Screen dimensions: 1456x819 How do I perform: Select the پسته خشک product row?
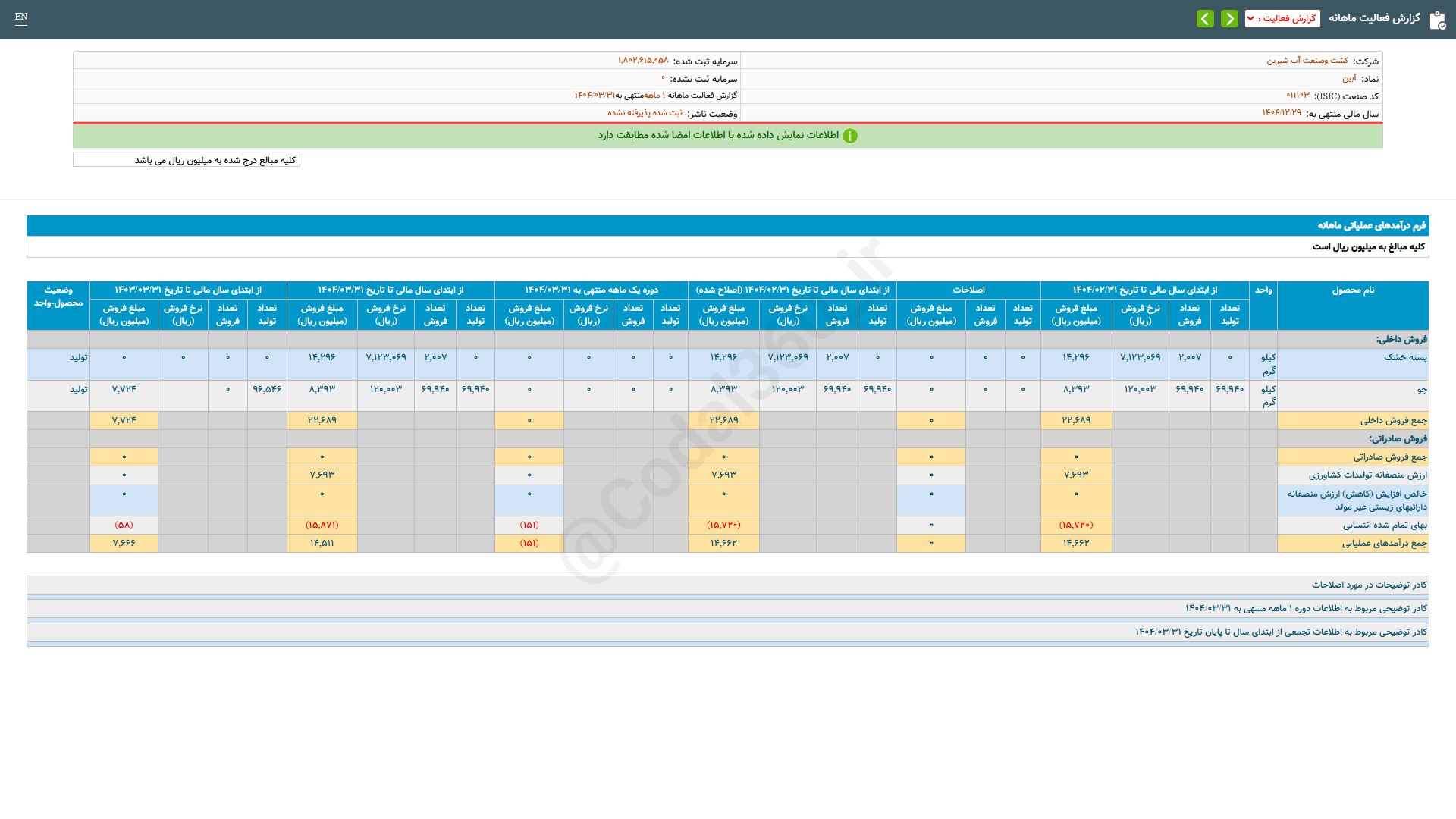[1404, 357]
